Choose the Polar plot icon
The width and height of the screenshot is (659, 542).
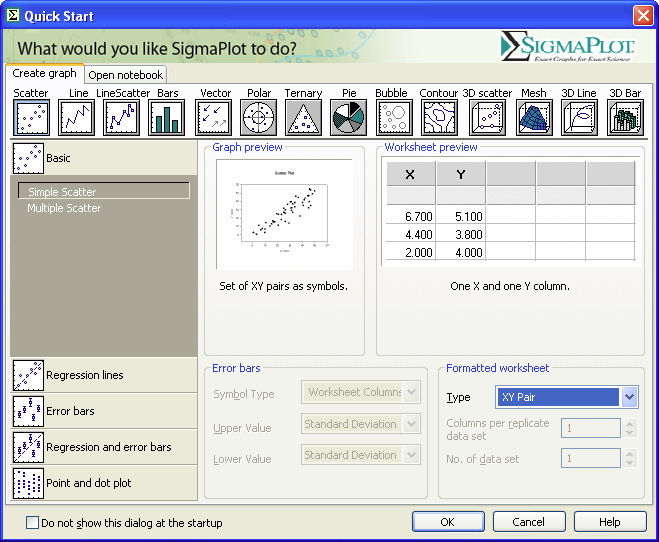point(258,118)
